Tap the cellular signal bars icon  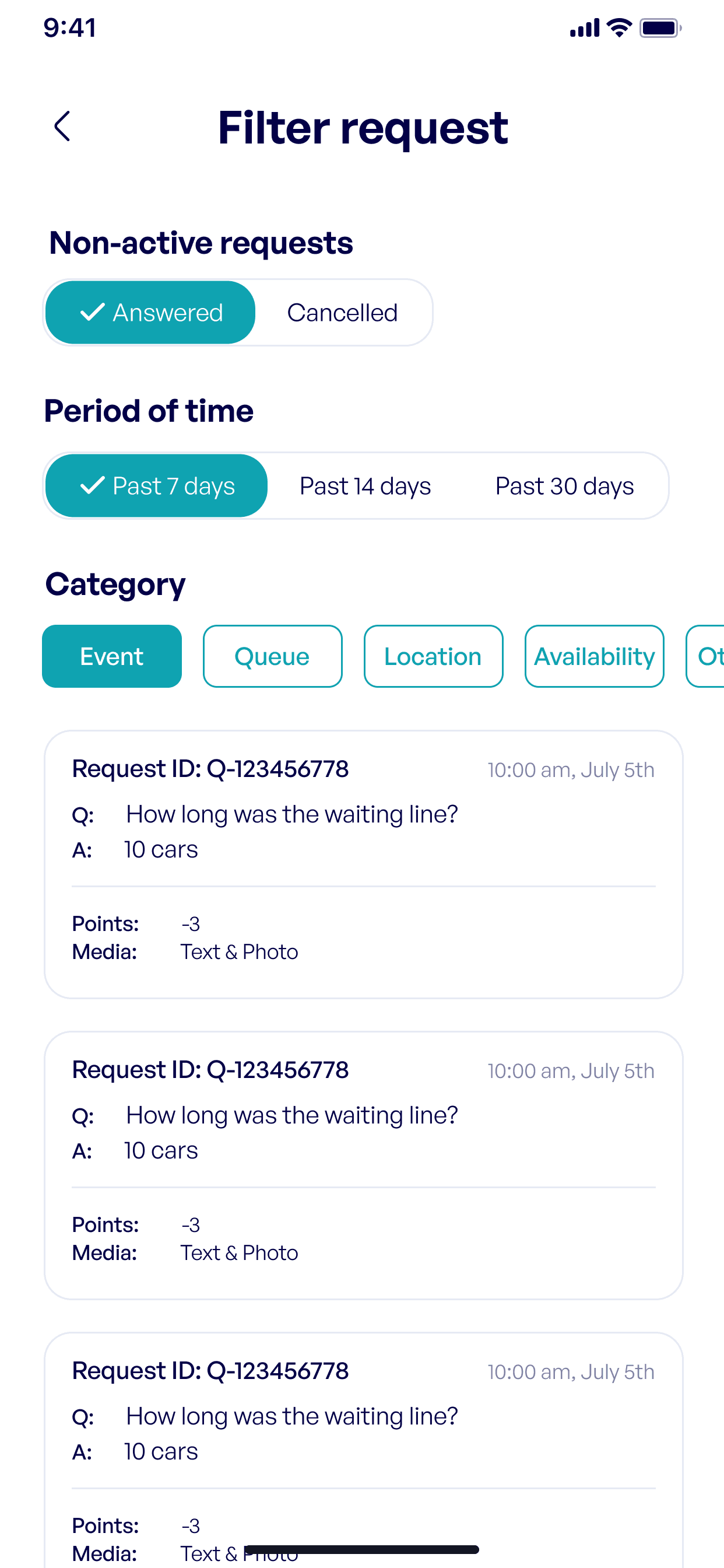click(x=585, y=28)
